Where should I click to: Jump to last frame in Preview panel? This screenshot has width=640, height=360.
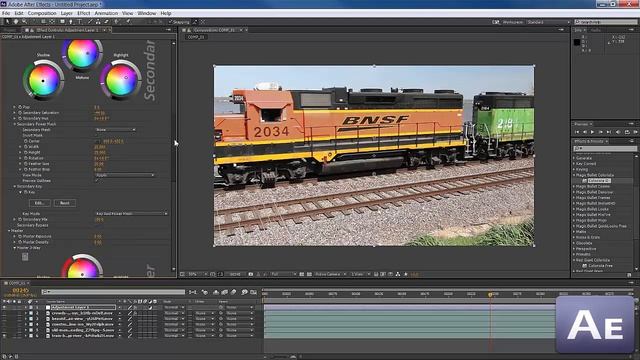[x=609, y=132]
